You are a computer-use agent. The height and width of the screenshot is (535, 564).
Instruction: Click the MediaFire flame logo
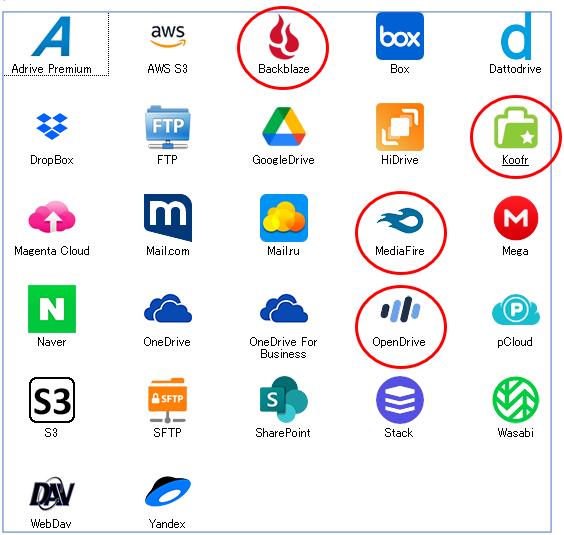(400, 220)
